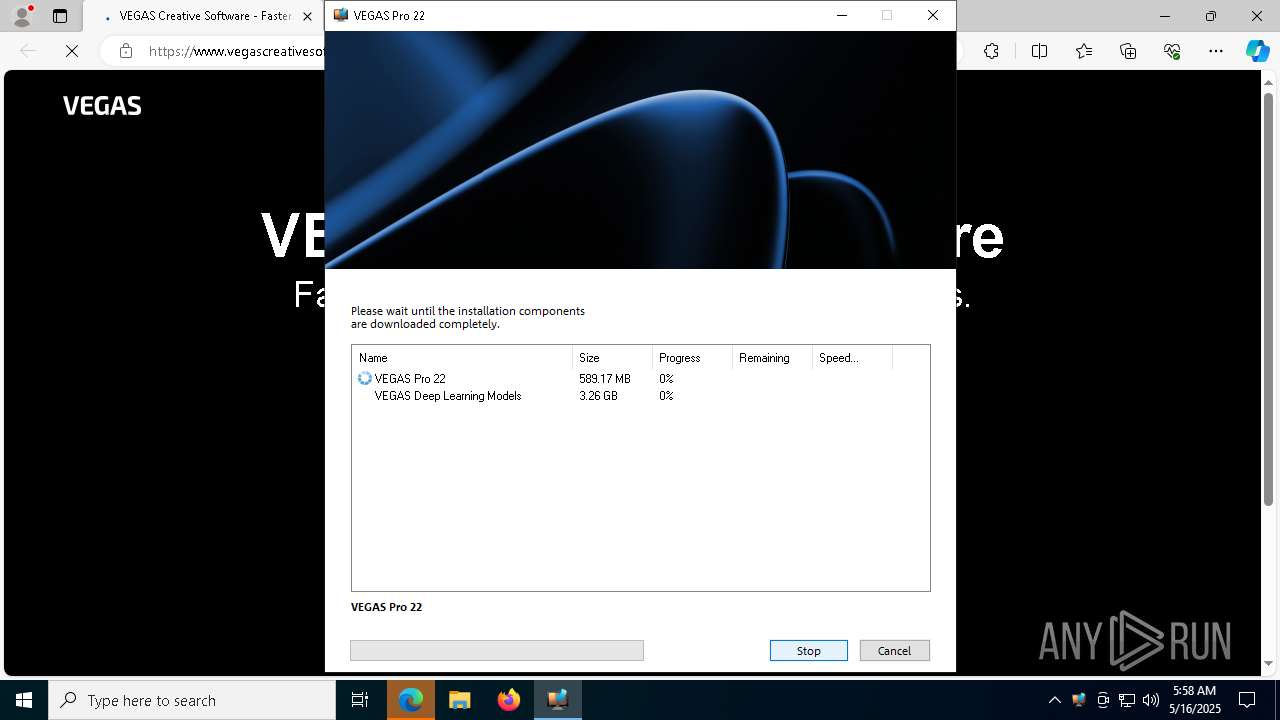Click the loading spinner beside VEGAS Pro 22
The width and height of the screenshot is (1280, 720).
coord(364,379)
